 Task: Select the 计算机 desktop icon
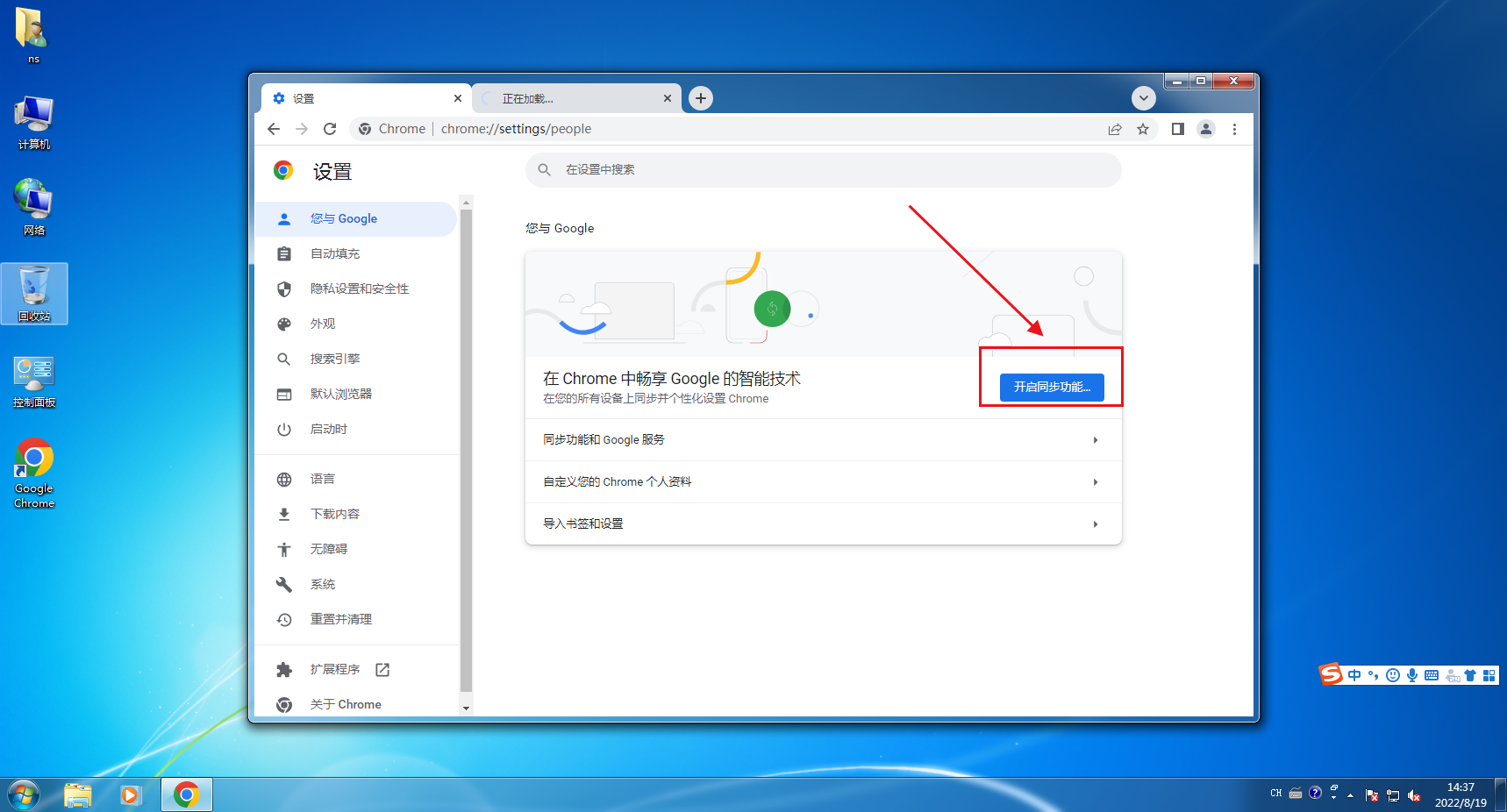pyautogui.click(x=34, y=123)
